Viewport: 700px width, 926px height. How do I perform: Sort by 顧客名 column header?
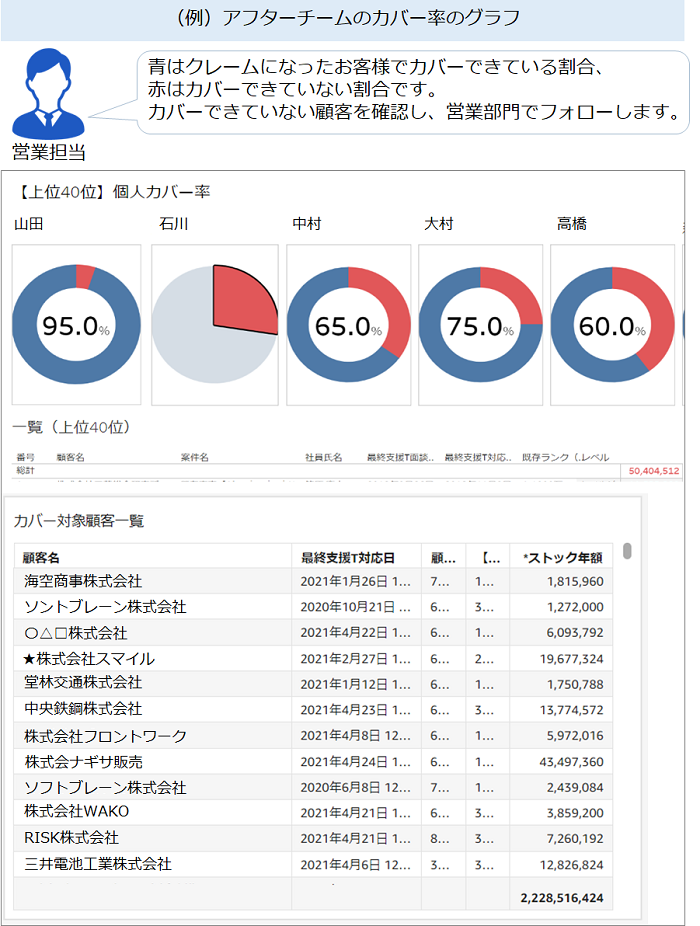coord(42,557)
